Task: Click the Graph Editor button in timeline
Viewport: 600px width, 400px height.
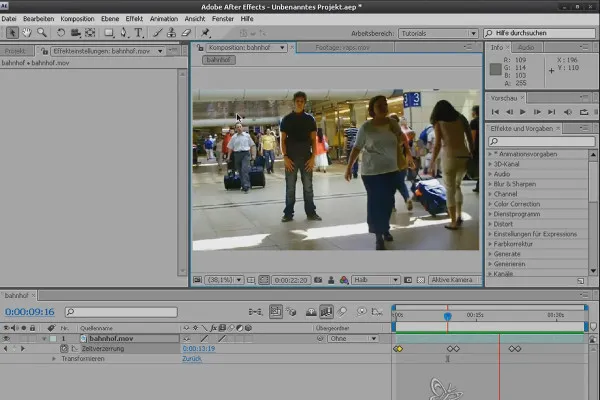Action: 377,312
